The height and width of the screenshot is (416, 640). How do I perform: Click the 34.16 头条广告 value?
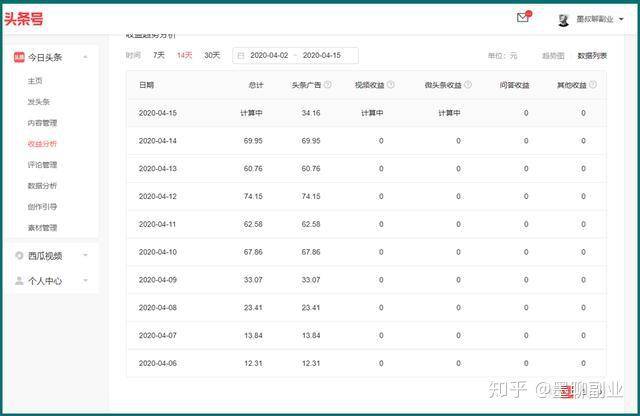311,113
